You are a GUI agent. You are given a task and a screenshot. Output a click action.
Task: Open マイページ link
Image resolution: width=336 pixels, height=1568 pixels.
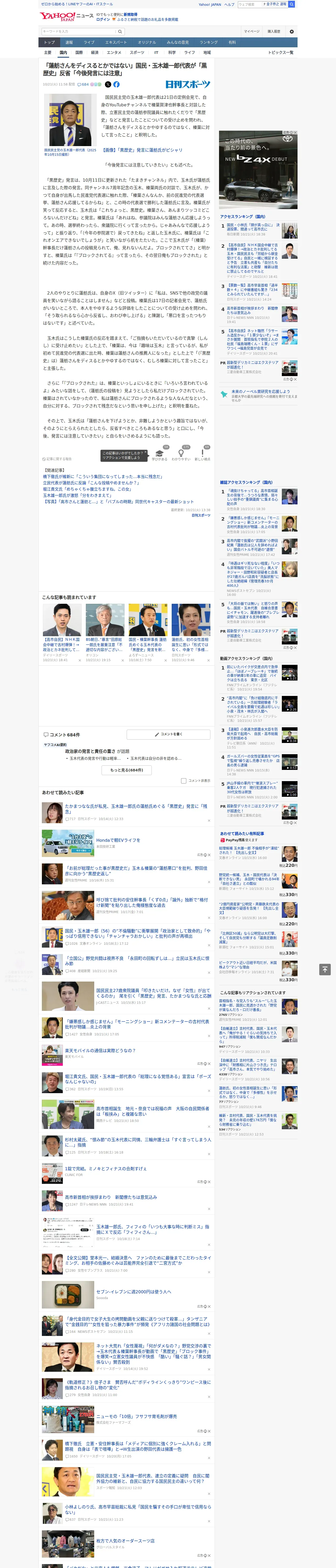click(252, 32)
